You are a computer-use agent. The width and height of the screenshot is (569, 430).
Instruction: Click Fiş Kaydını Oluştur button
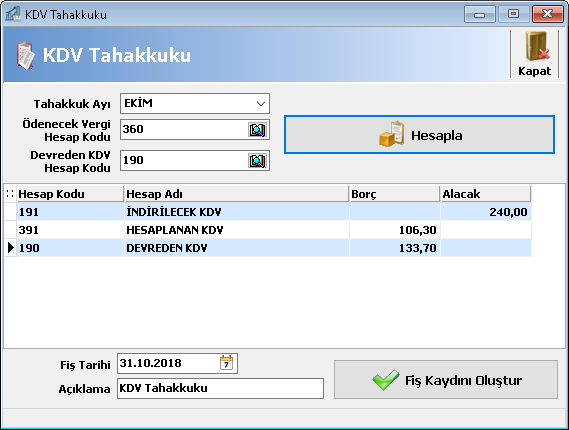click(x=446, y=380)
